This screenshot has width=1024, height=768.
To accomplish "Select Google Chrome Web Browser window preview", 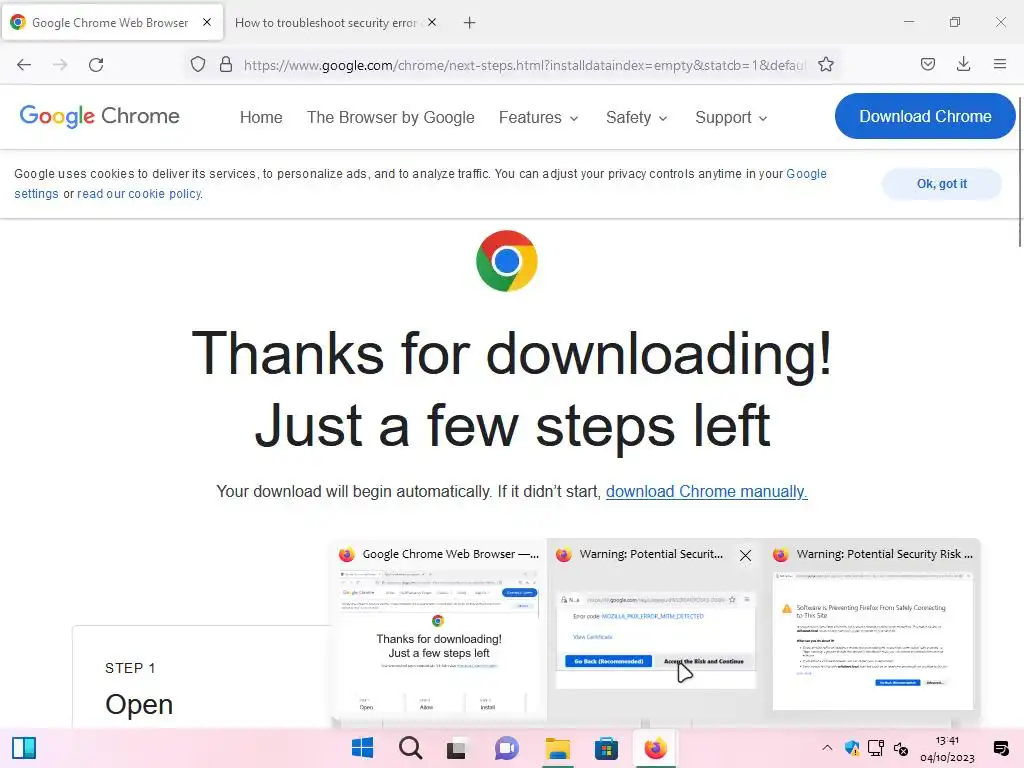I will (x=438, y=632).
